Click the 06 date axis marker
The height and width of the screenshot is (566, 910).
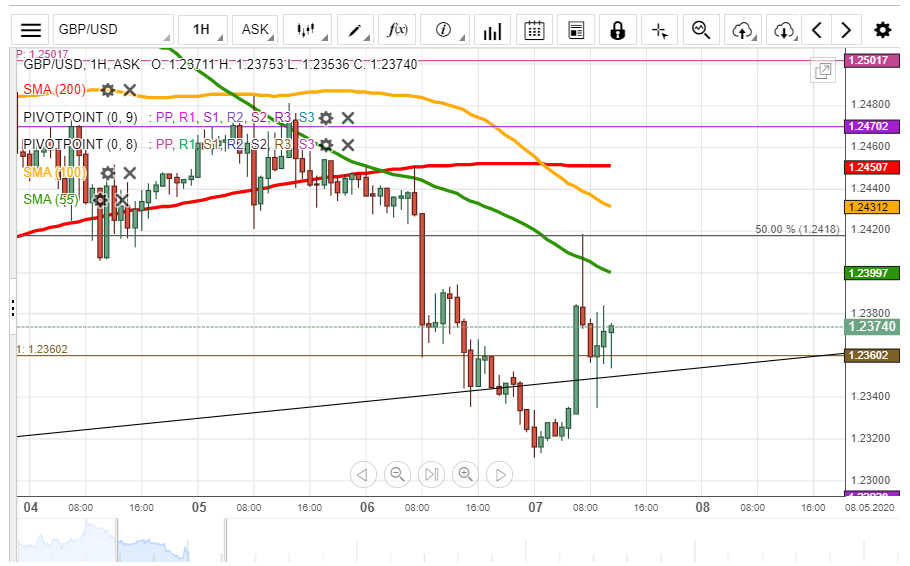click(x=367, y=508)
